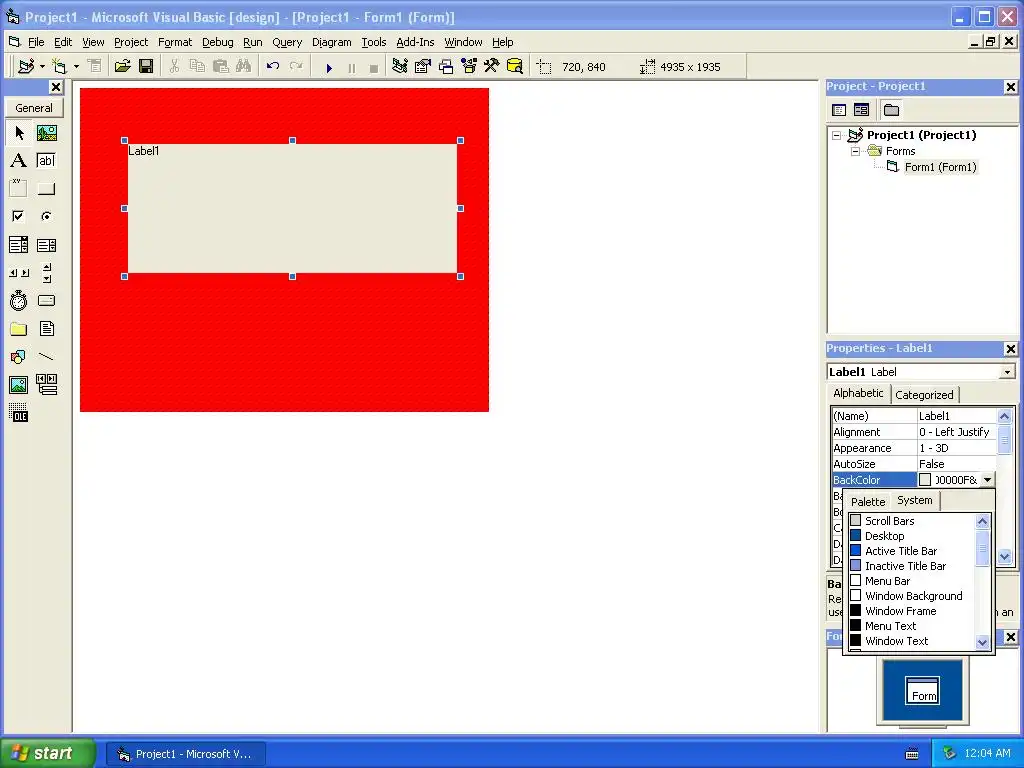Image resolution: width=1024 pixels, height=768 pixels.
Task: Select the DirListBox folder tool
Action: 19,329
